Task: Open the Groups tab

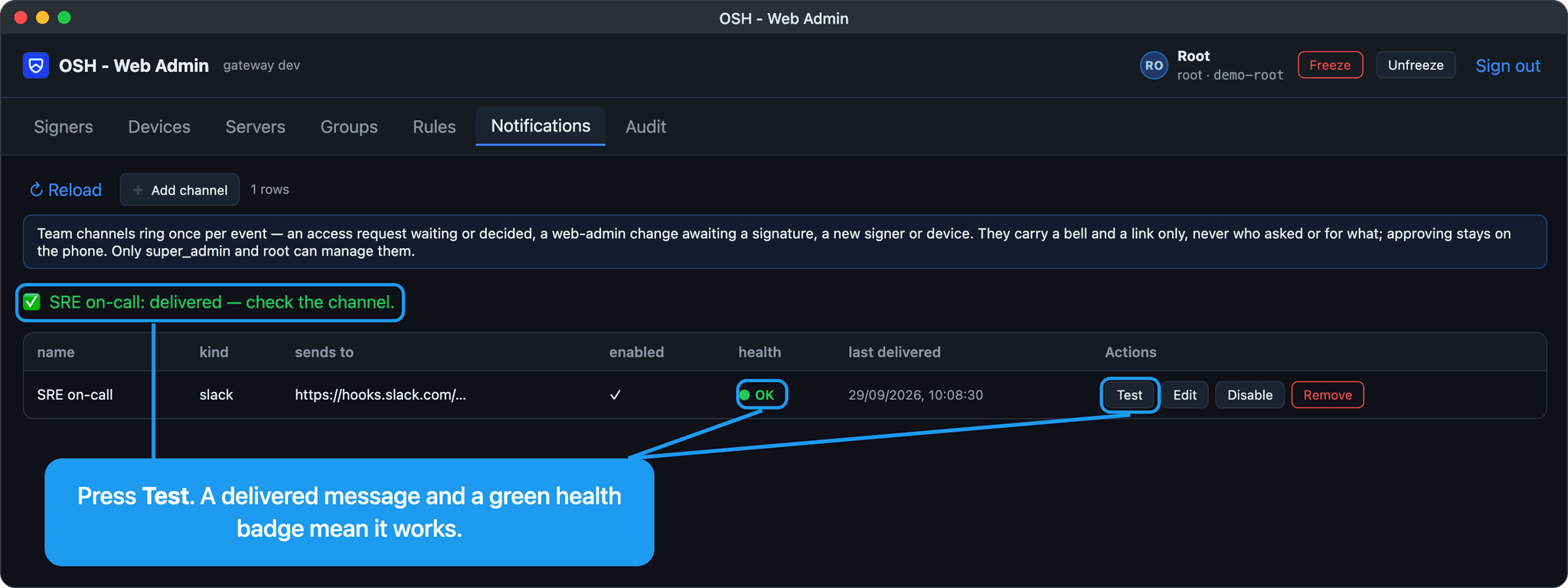Action: 349,127
